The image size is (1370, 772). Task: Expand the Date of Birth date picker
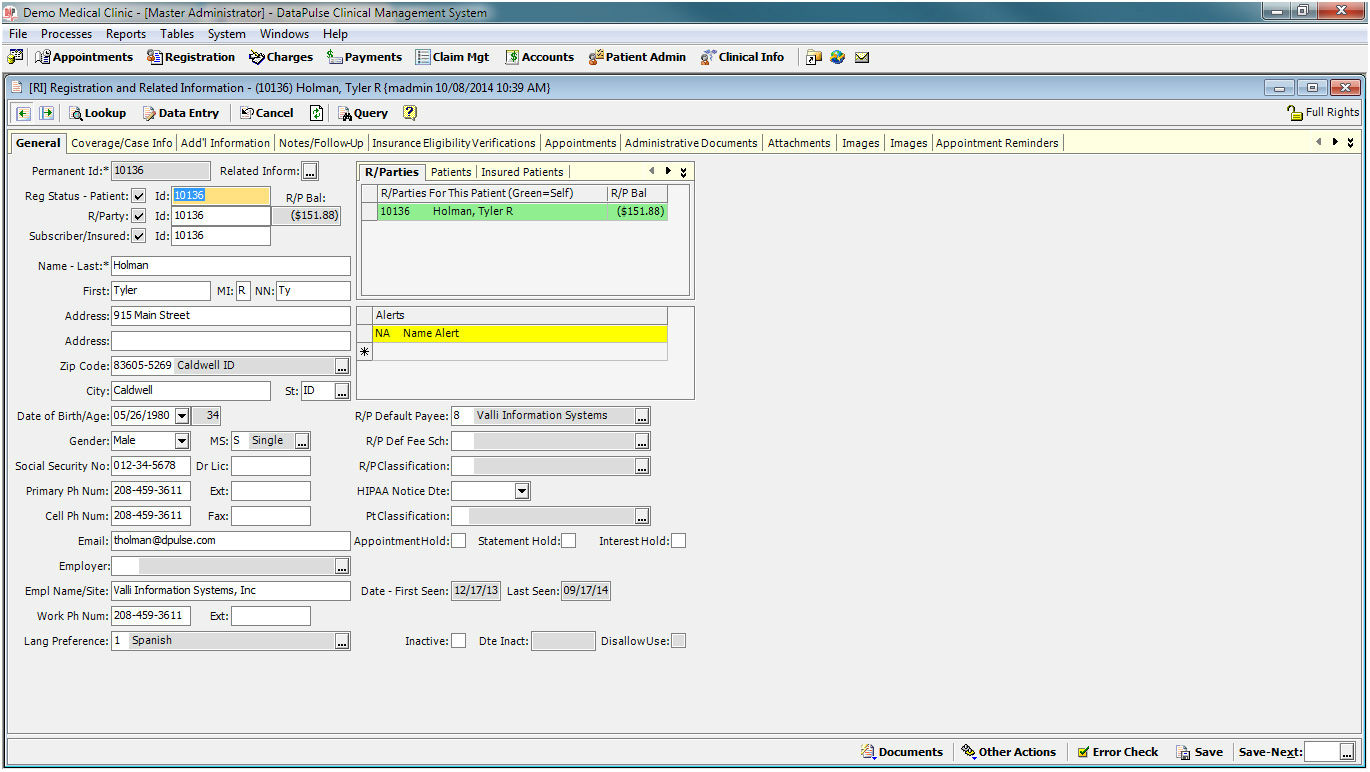(181, 416)
